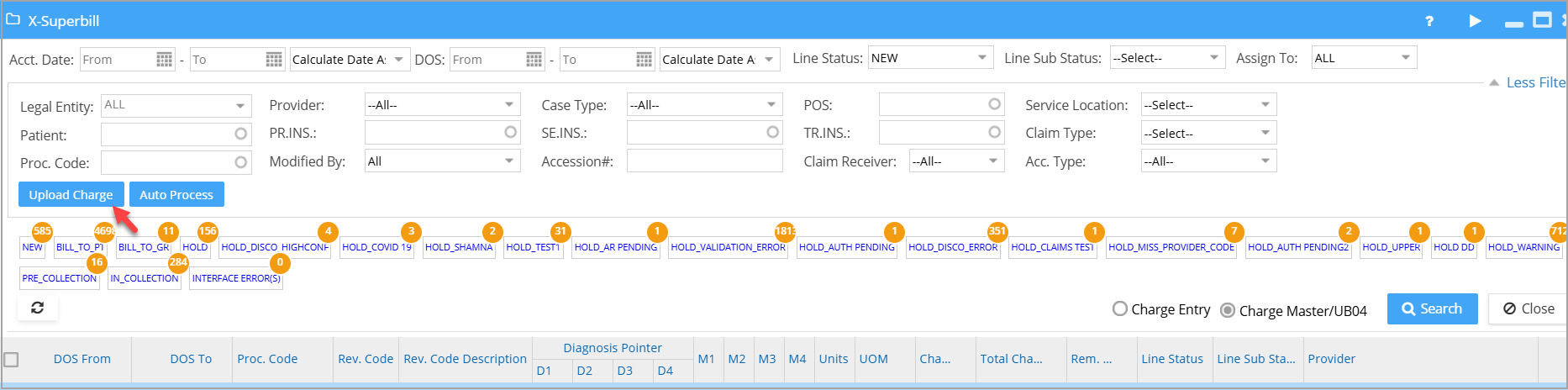Switch to the PRE_COLLECTION status tab
The image size is (1568, 390).
pyautogui.click(x=60, y=278)
